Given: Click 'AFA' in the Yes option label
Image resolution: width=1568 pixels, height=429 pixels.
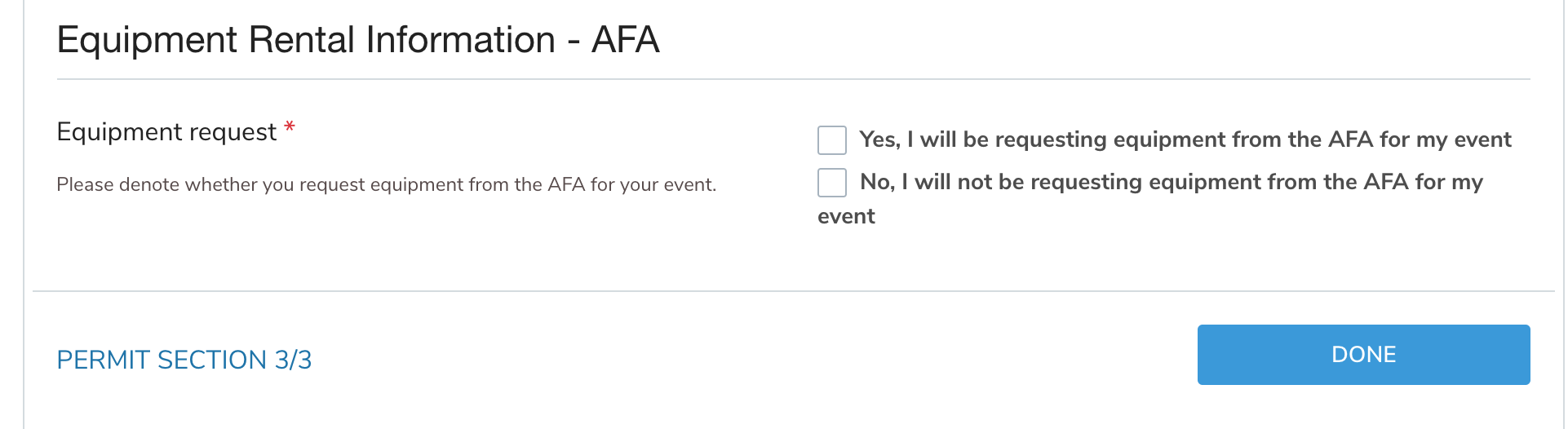Looking at the screenshot, I should point(1350,139).
